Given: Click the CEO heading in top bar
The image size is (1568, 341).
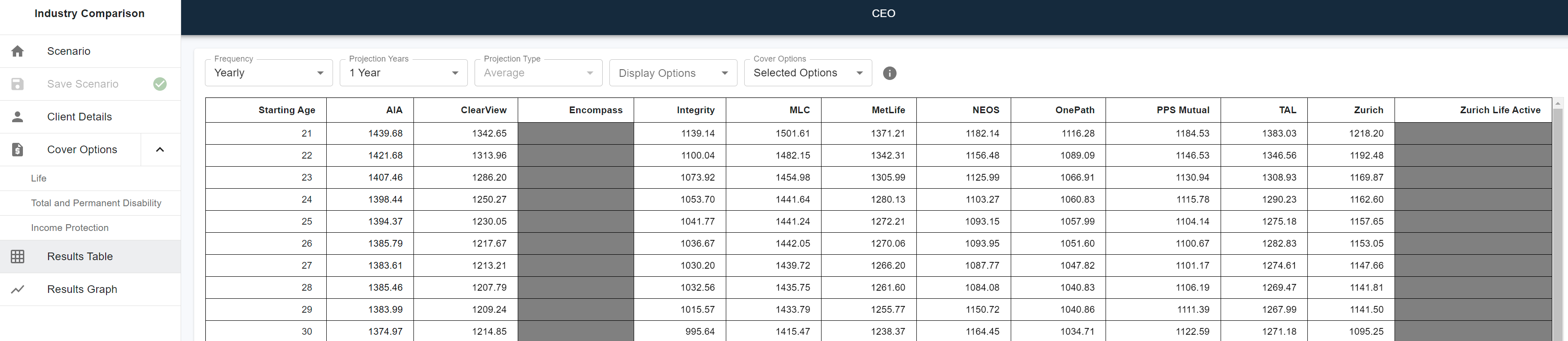Looking at the screenshot, I should click(883, 13).
